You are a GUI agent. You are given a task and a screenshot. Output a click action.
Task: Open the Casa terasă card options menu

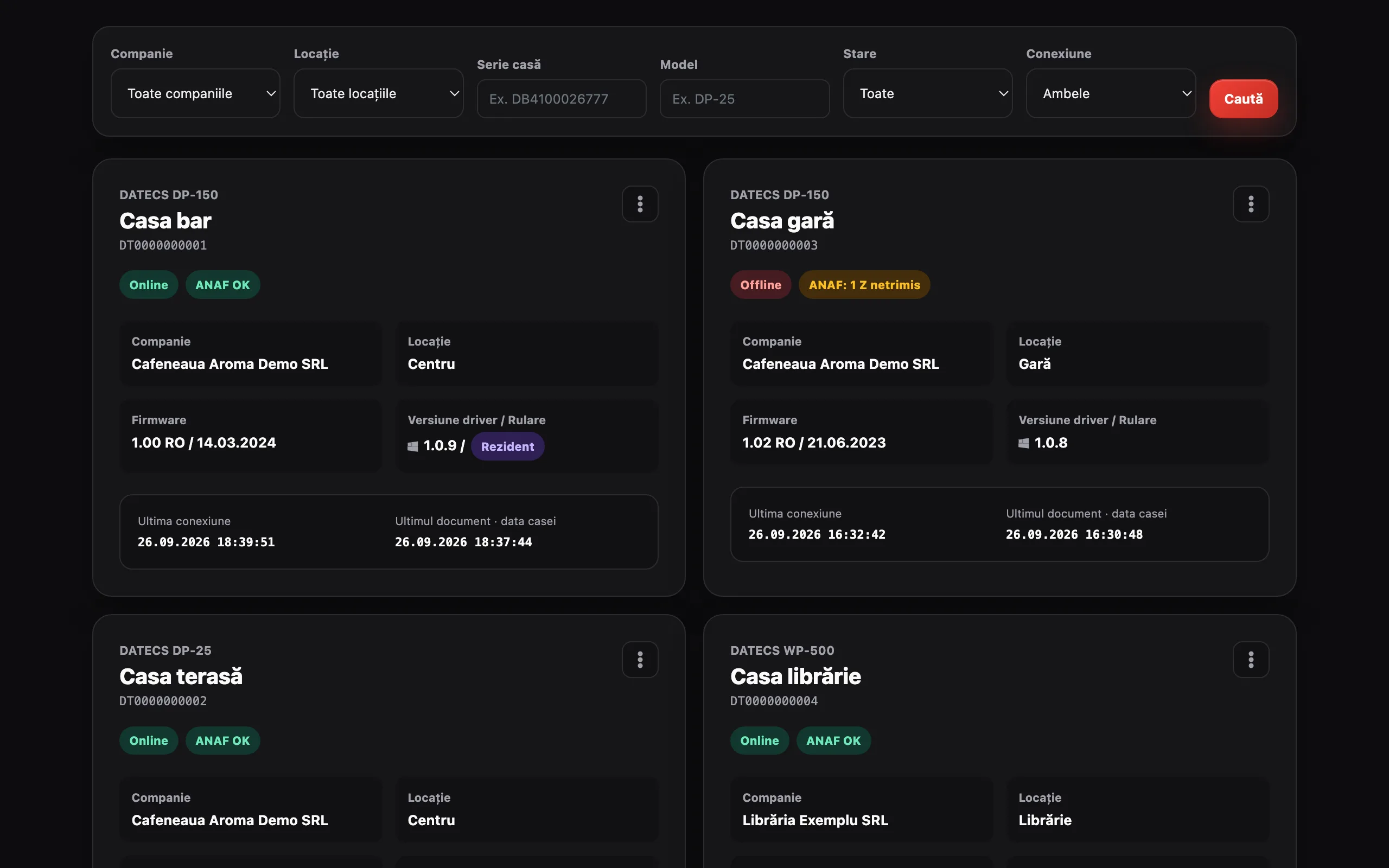pos(640,660)
